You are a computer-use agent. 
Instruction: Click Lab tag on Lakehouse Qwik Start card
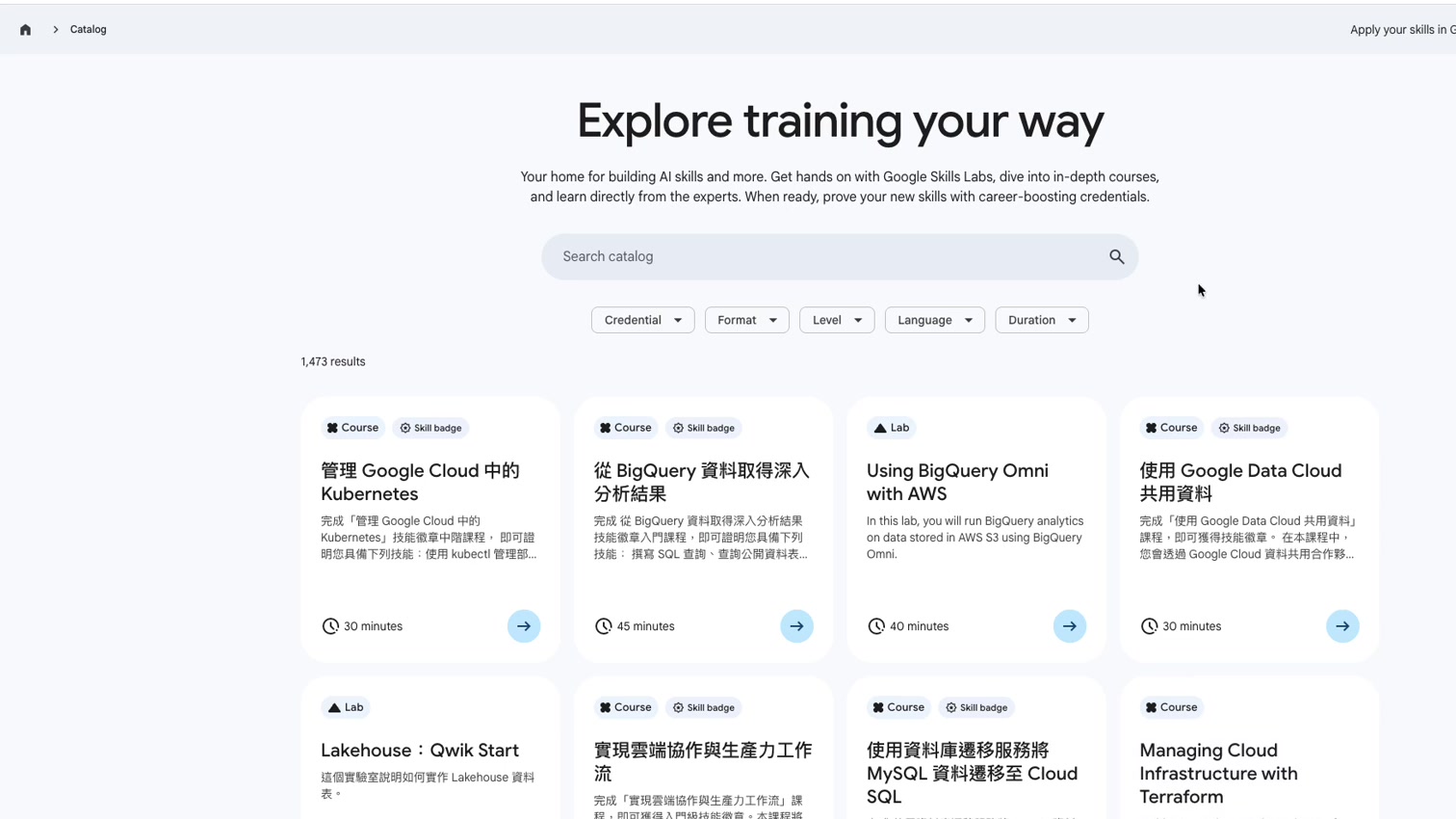click(346, 707)
